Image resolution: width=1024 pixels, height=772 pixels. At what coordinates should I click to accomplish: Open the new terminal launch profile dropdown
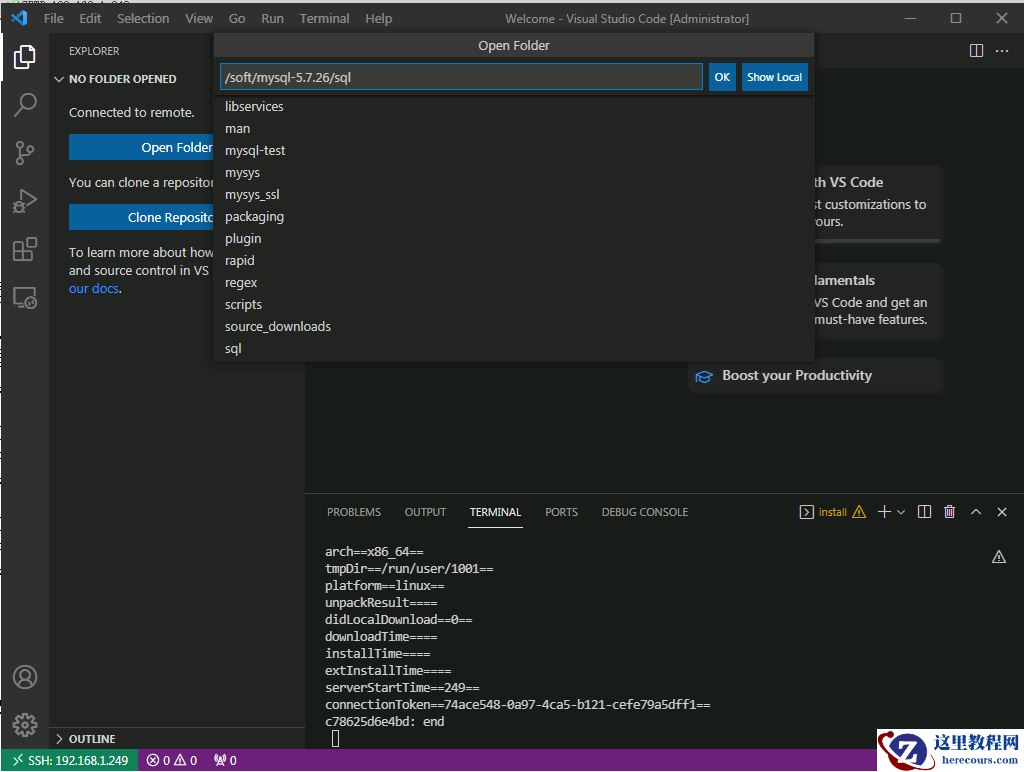(901, 512)
